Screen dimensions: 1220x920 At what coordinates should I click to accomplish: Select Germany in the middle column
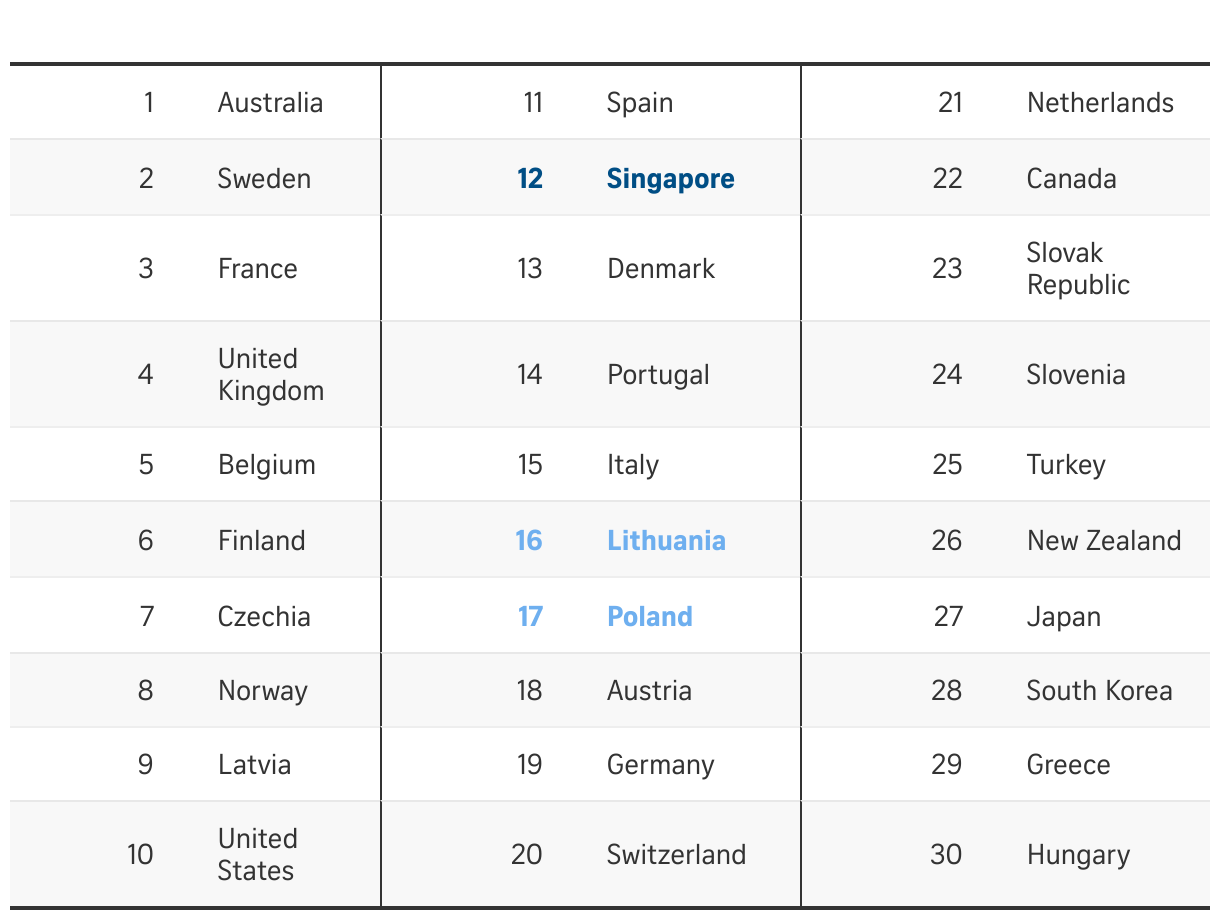(660, 765)
